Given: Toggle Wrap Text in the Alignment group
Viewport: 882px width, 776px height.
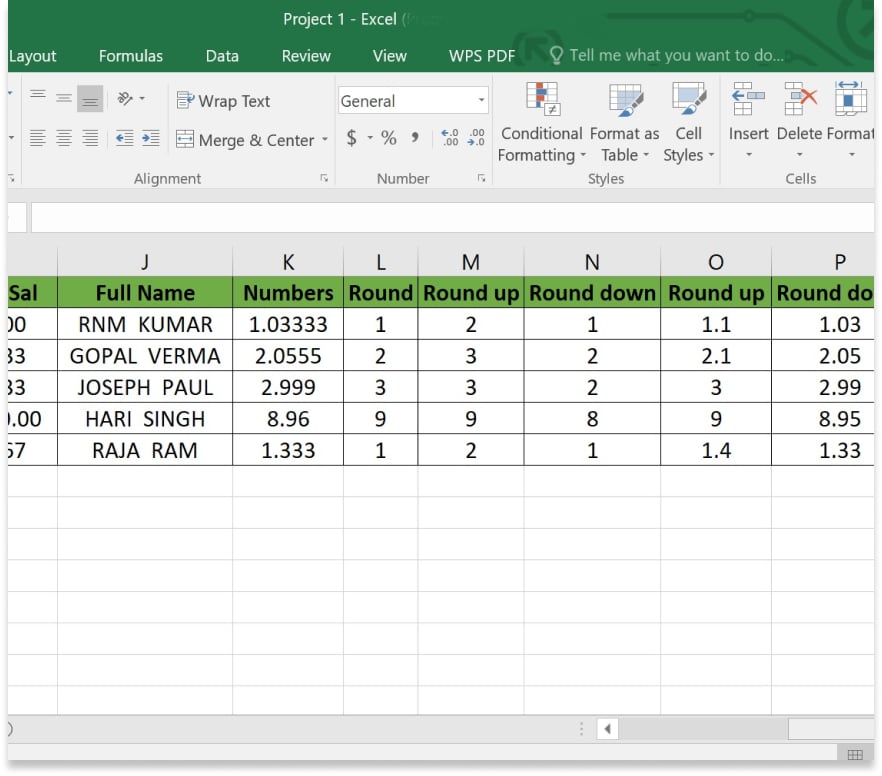Looking at the screenshot, I should 223,101.
